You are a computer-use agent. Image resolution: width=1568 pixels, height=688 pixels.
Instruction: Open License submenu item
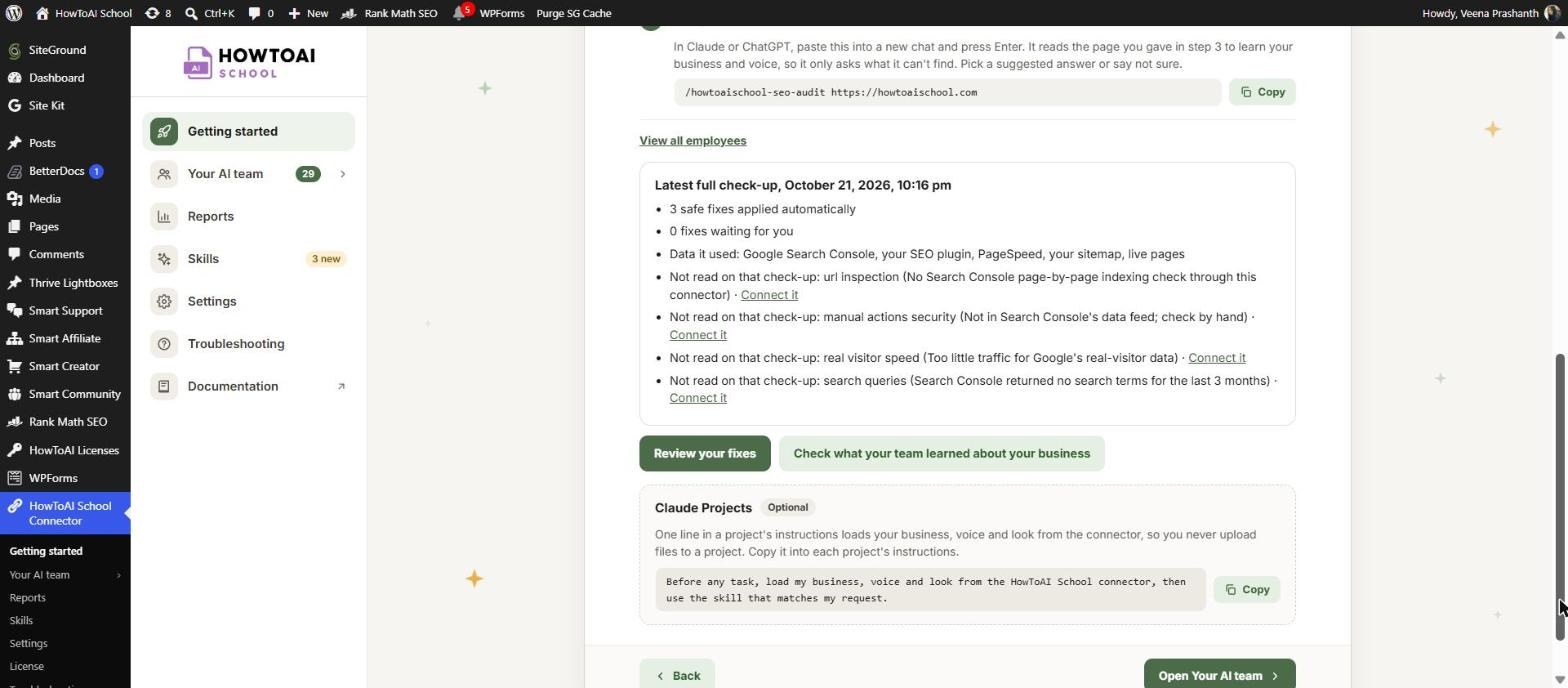(x=26, y=667)
